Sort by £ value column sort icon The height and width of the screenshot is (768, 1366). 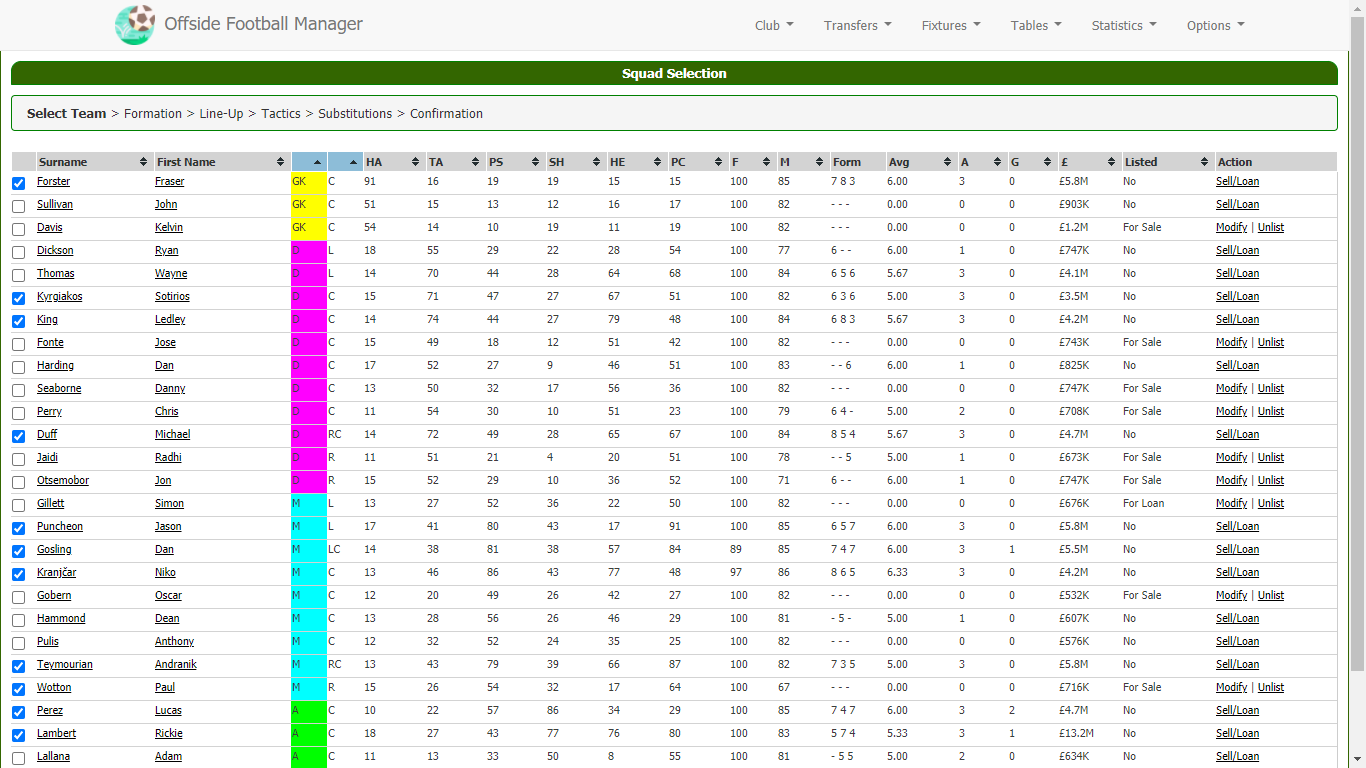coord(1110,162)
